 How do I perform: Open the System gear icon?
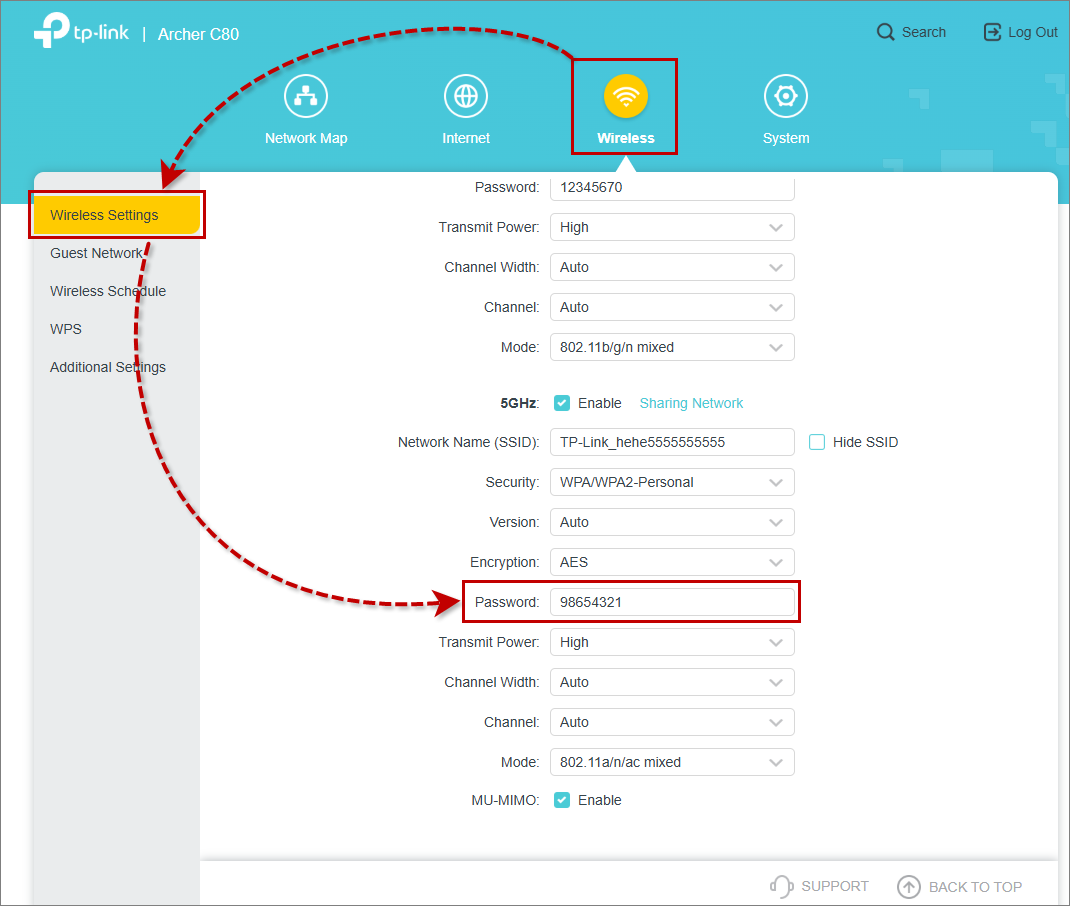pyautogui.click(x=785, y=96)
